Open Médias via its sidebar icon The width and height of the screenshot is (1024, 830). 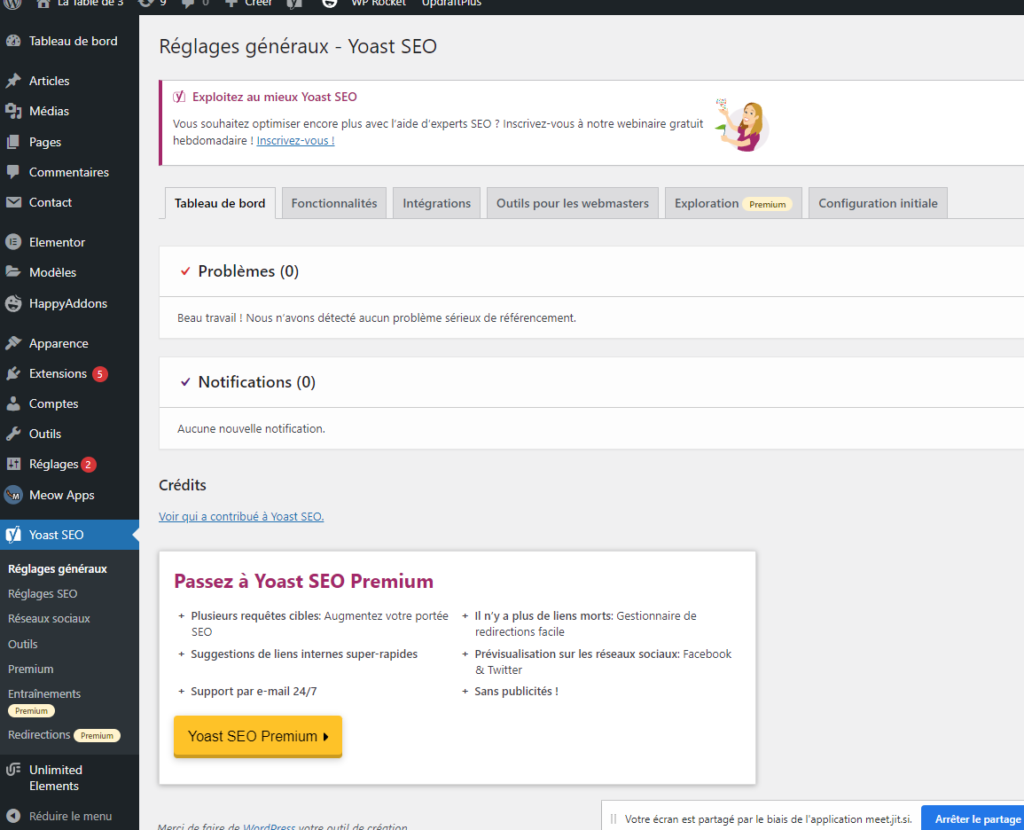click(x=13, y=111)
